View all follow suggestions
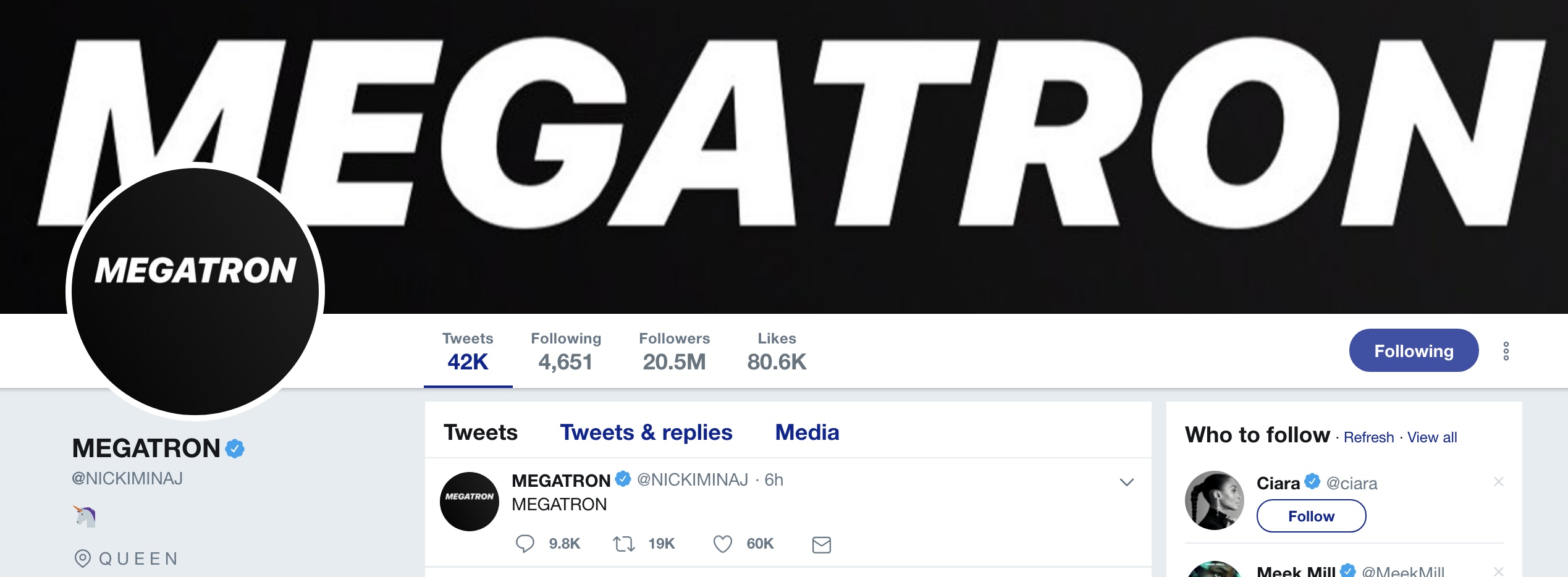Image resolution: width=1568 pixels, height=577 pixels. point(1431,437)
